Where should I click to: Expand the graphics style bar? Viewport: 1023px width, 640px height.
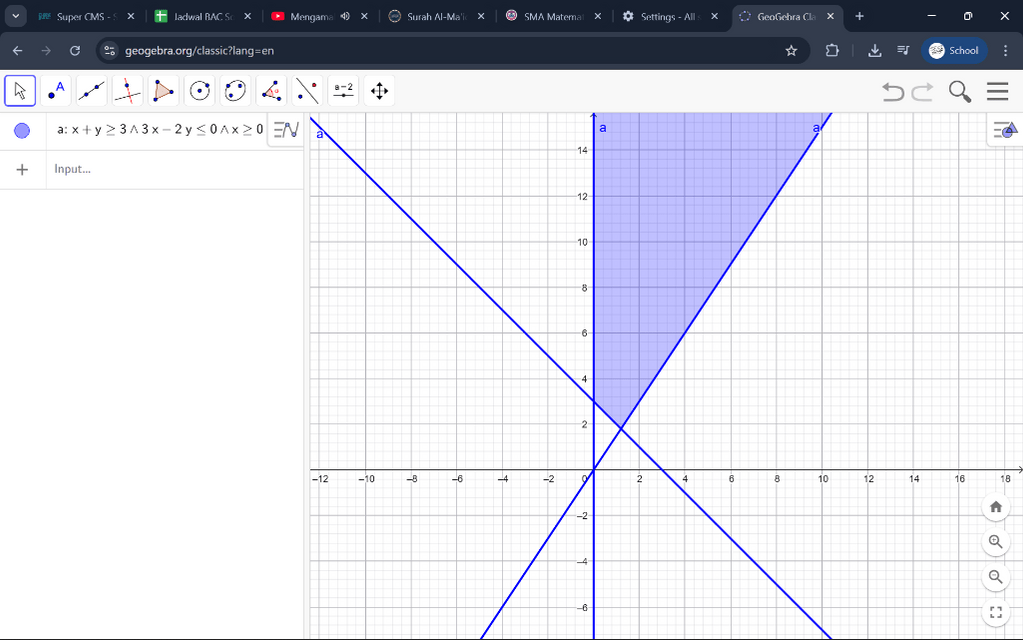click(1004, 130)
